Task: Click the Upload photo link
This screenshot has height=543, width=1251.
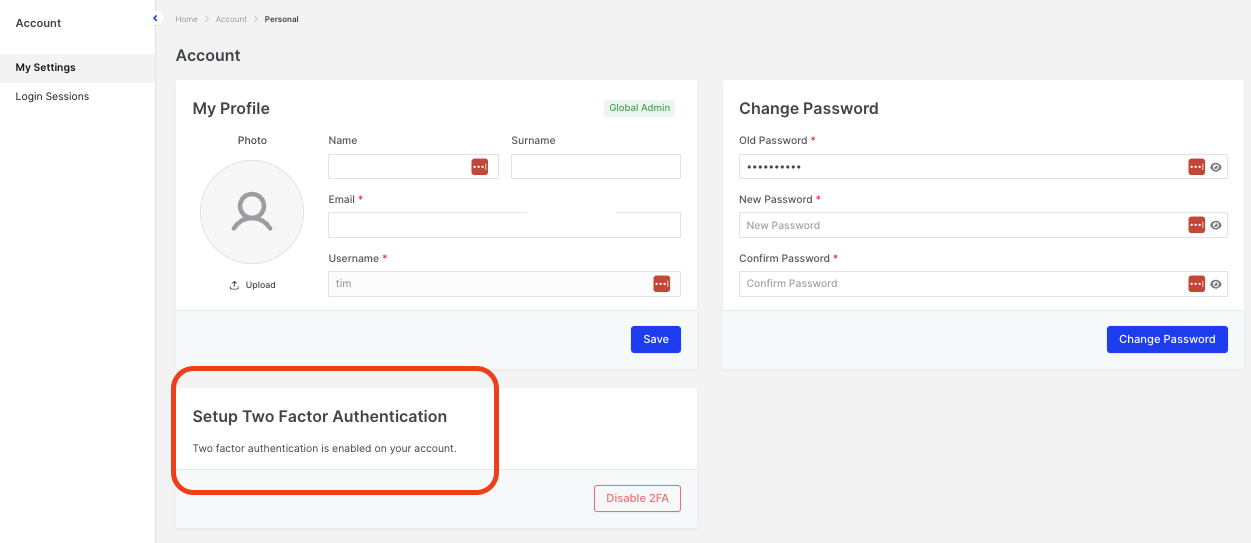Action: click(x=252, y=285)
